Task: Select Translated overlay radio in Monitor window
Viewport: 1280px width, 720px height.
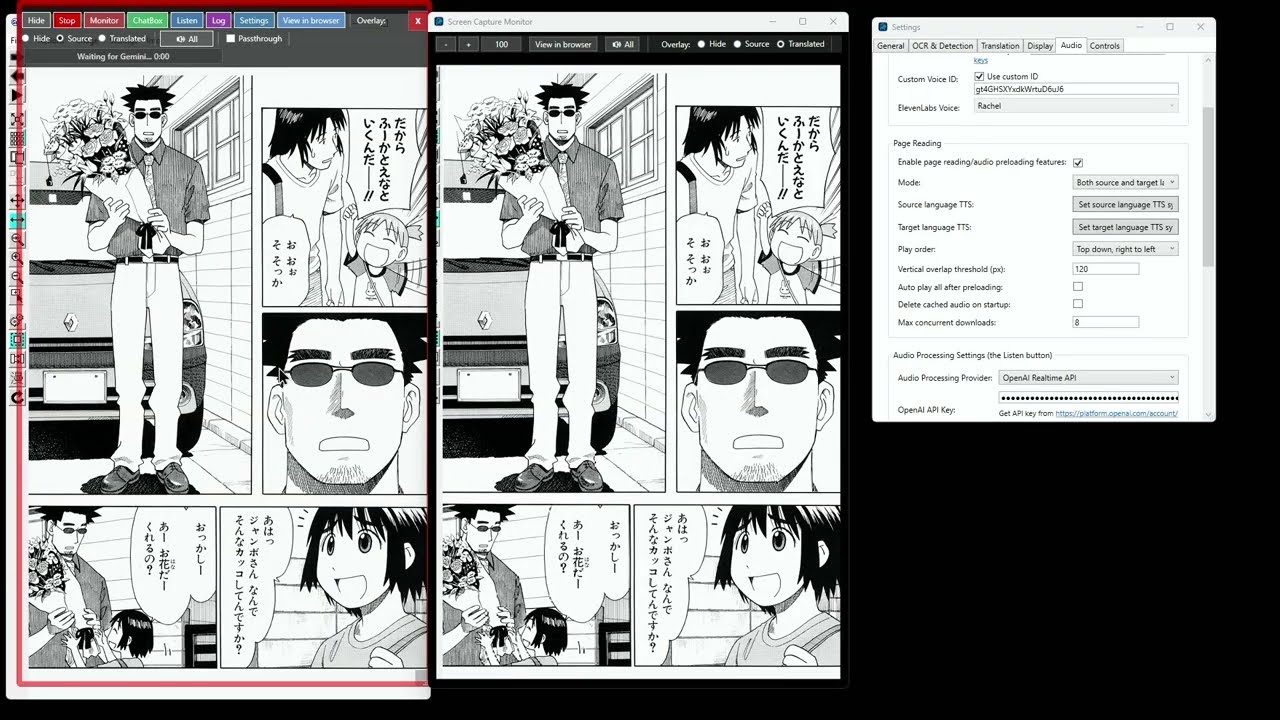Action: point(780,44)
